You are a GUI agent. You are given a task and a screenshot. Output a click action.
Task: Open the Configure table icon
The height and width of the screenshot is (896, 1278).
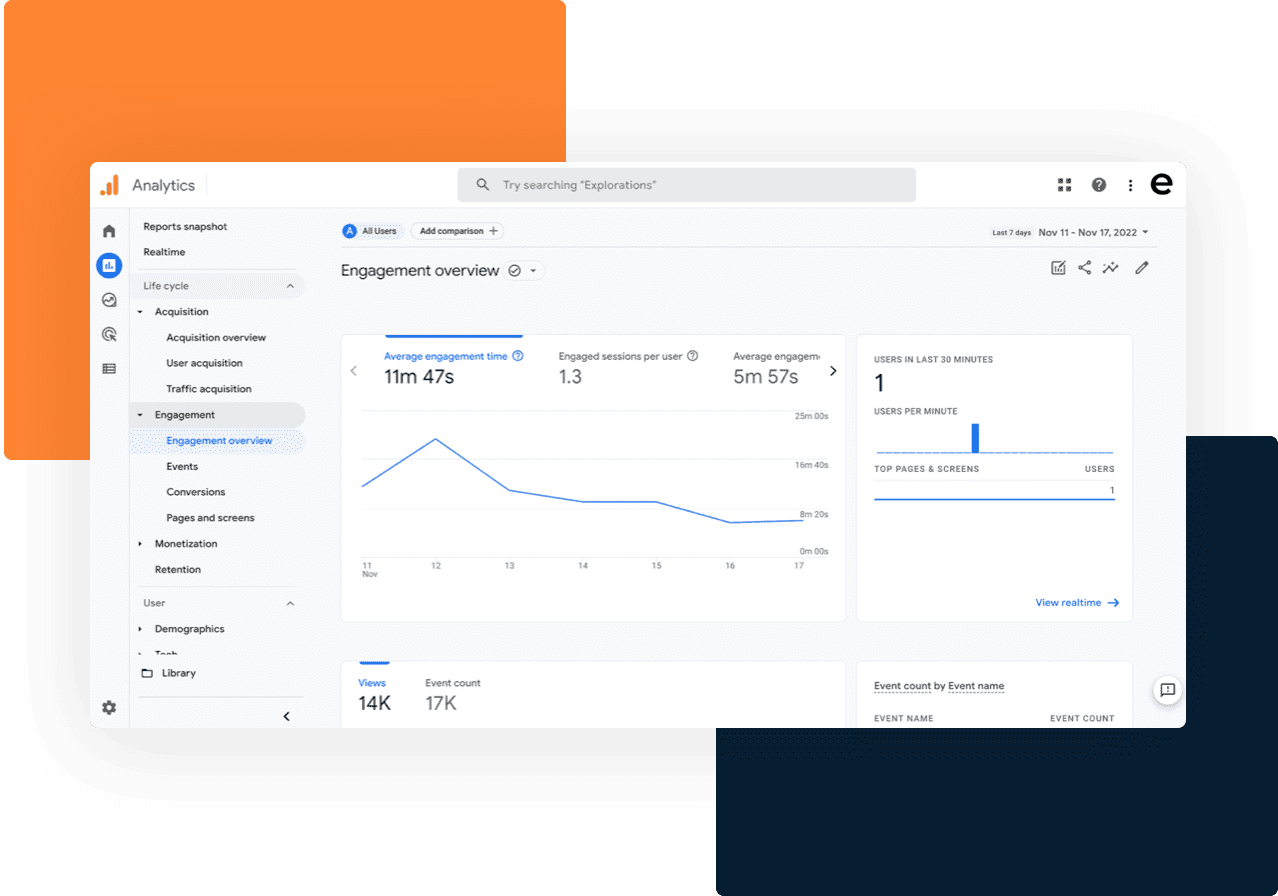109,369
